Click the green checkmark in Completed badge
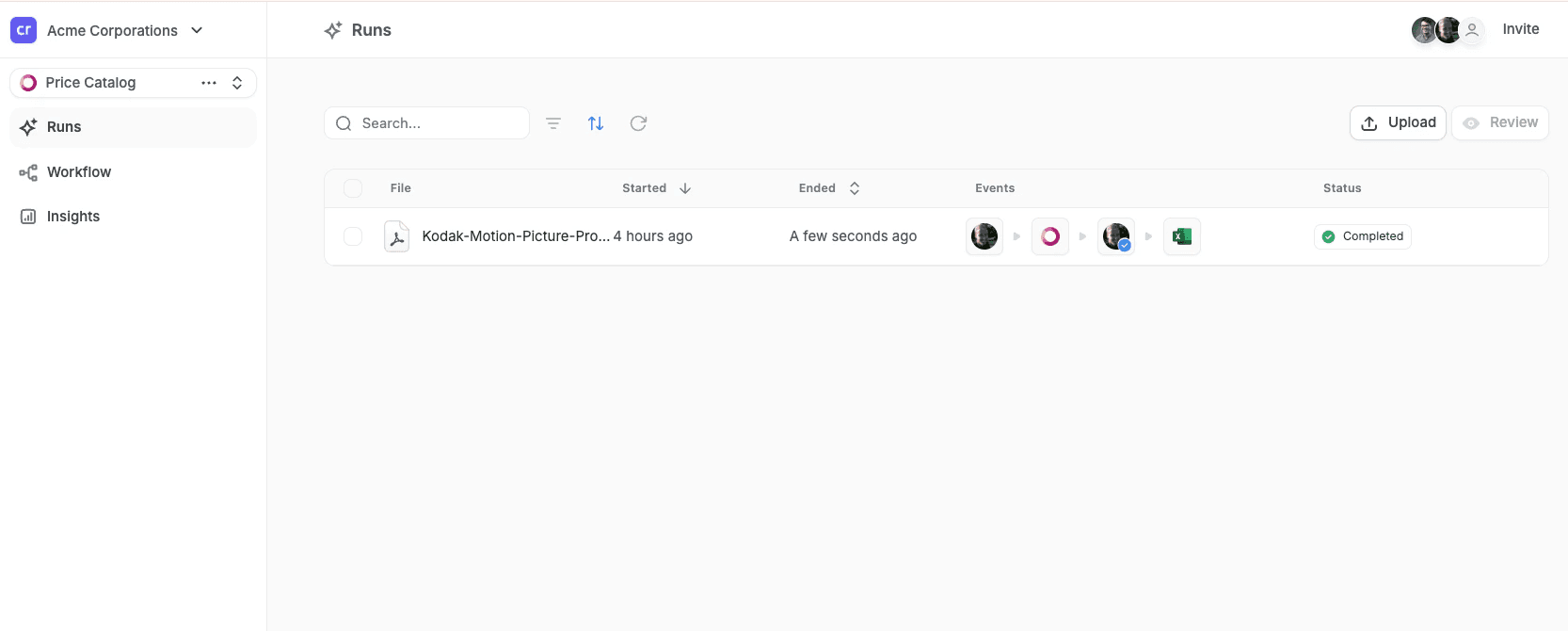This screenshot has width=1568, height=631. click(1328, 236)
